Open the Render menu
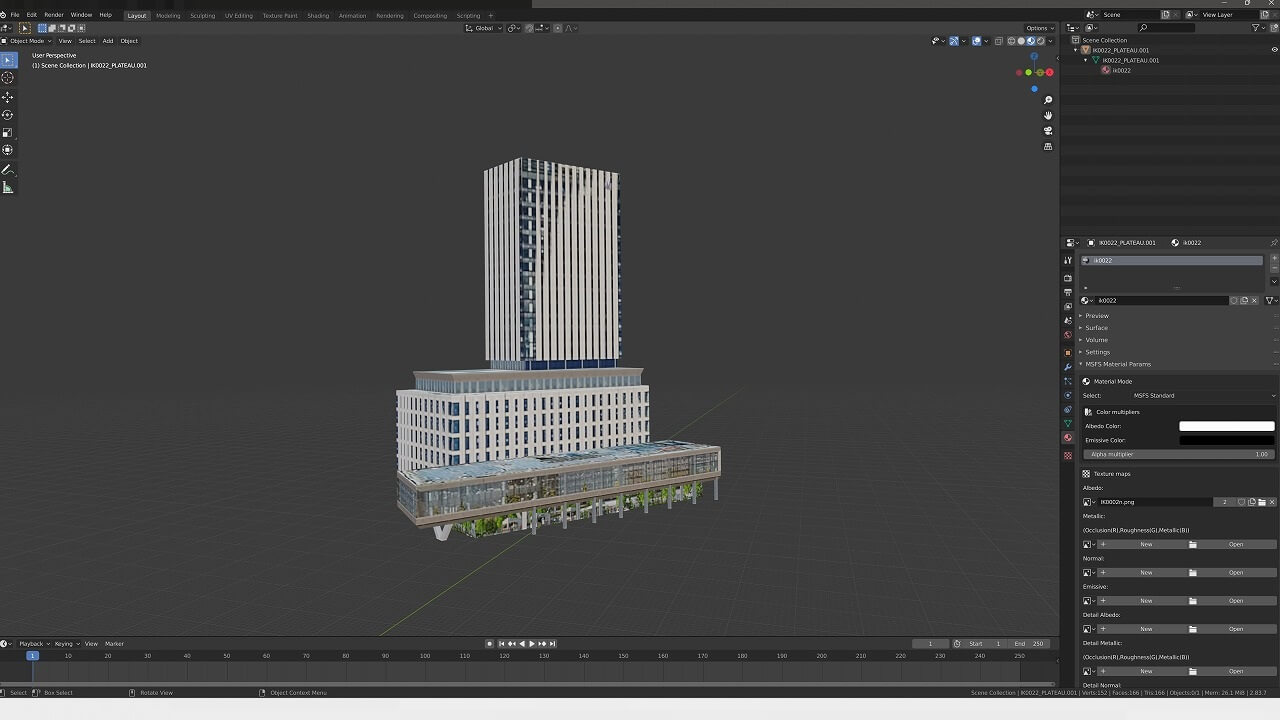Image resolution: width=1280 pixels, height=720 pixels. 54,15
